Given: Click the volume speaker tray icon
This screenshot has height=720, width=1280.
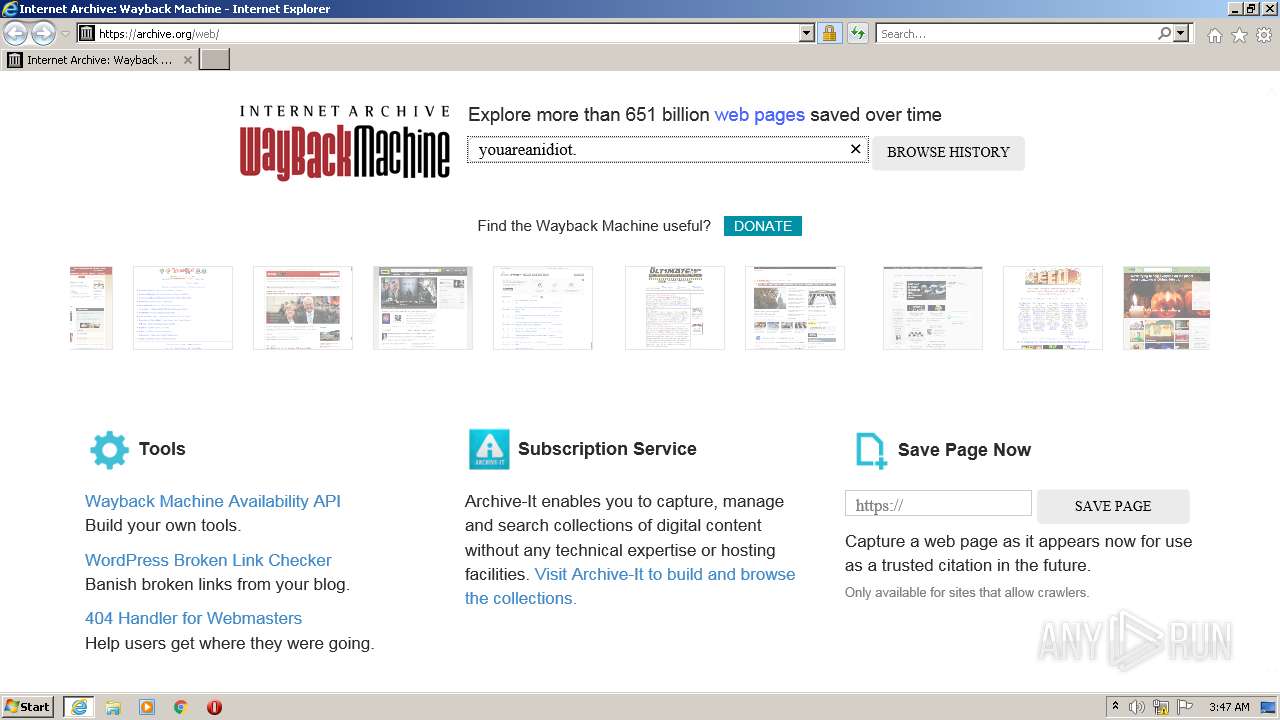Looking at the screenshot, I should pyautogui.click(x=1137, y=707).
